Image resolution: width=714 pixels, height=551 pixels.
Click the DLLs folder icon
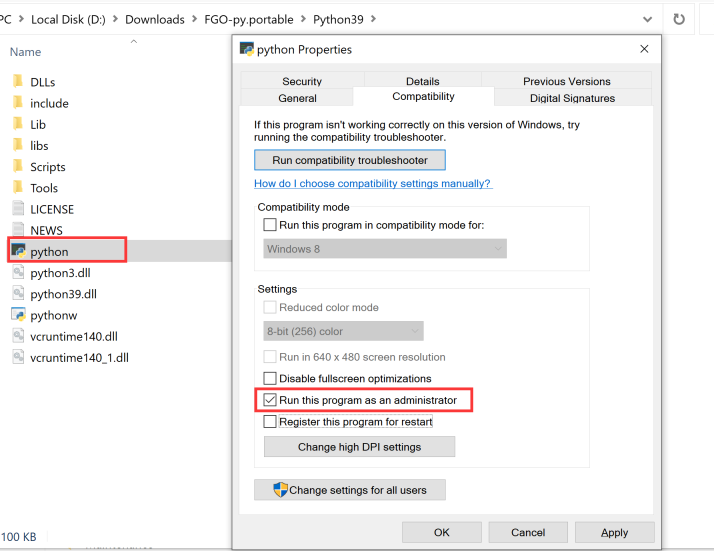[x=18, y=82]
